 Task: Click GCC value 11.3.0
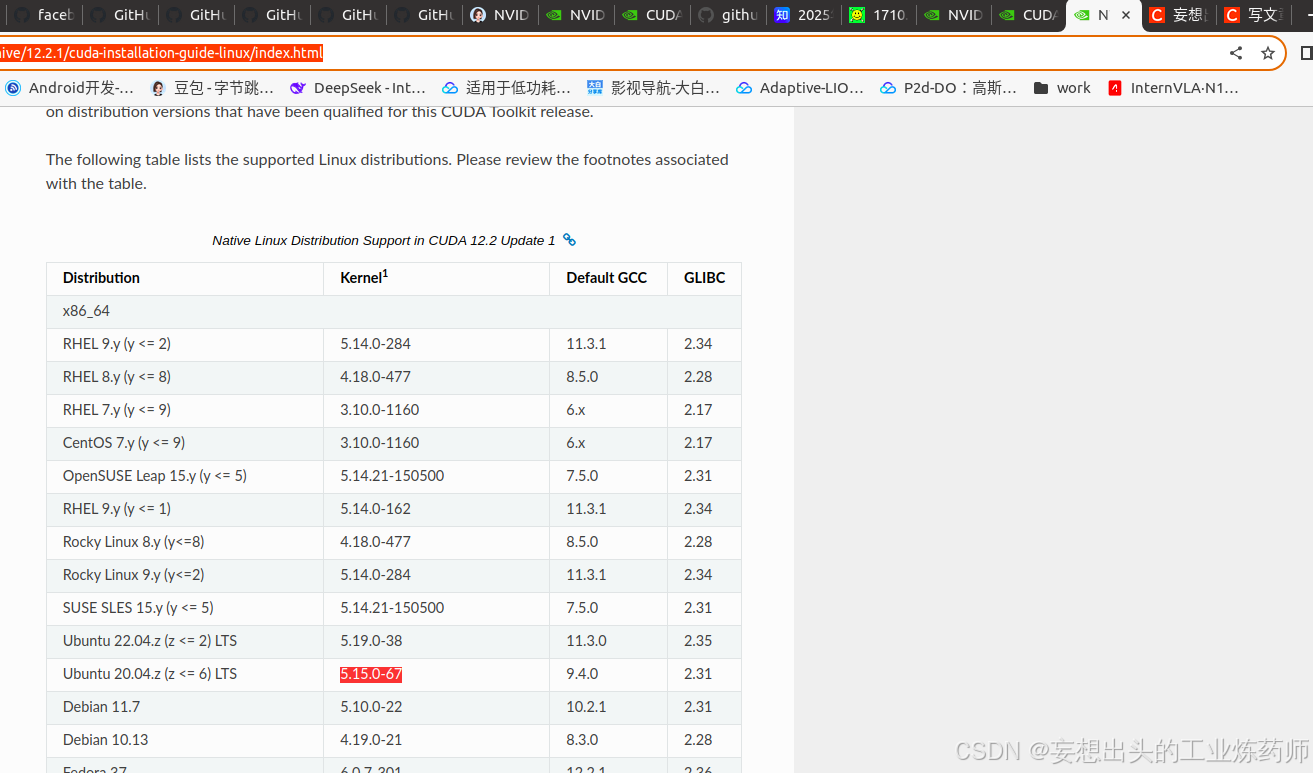point(586,641)
